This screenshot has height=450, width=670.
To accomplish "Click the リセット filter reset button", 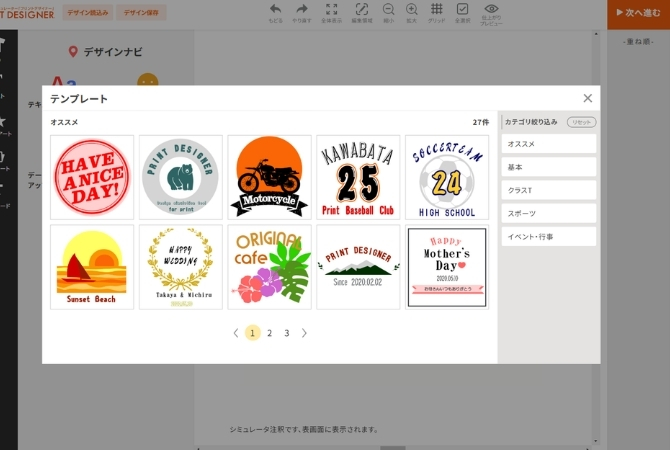I will (x=580, y=122).
